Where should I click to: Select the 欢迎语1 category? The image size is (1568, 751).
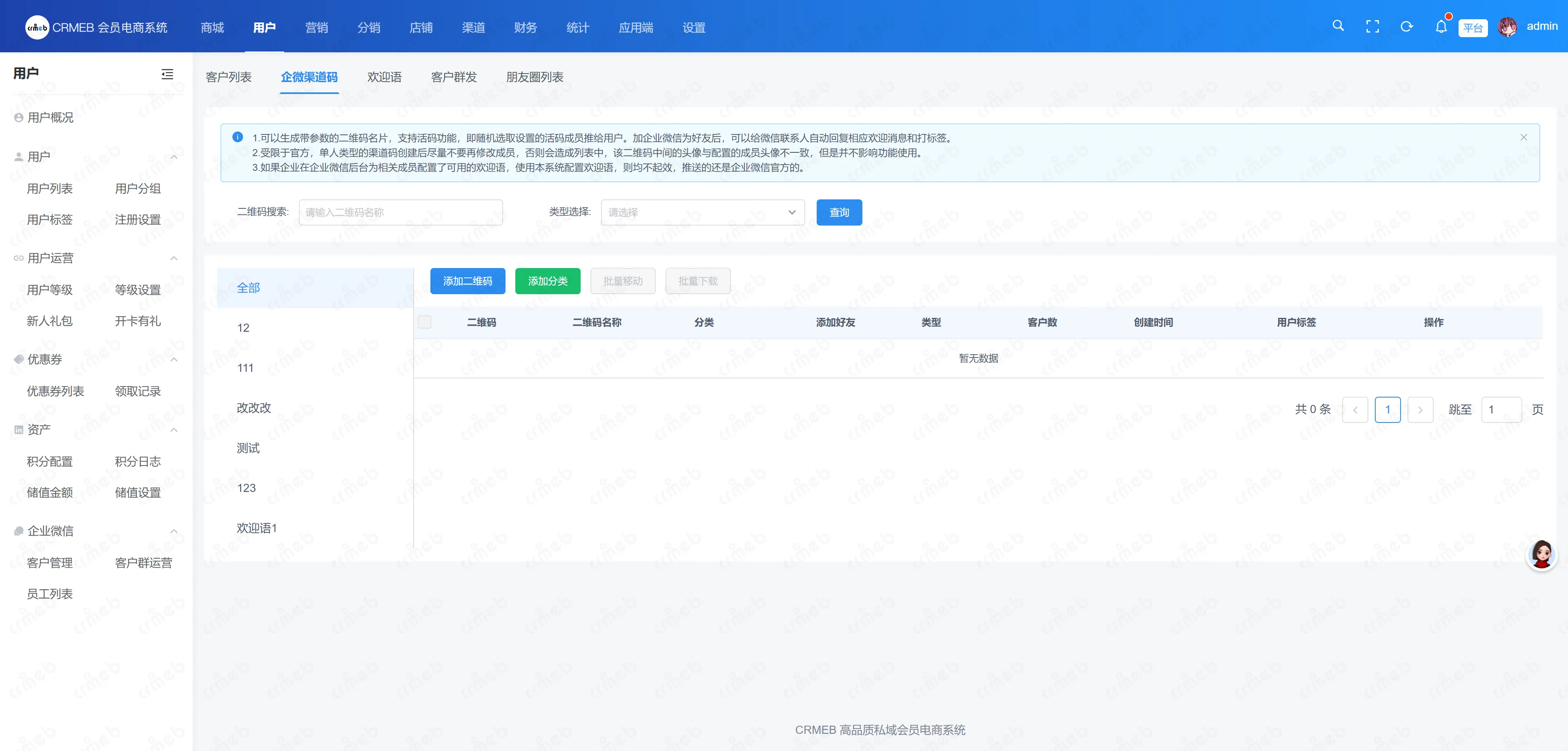[315, 528]
